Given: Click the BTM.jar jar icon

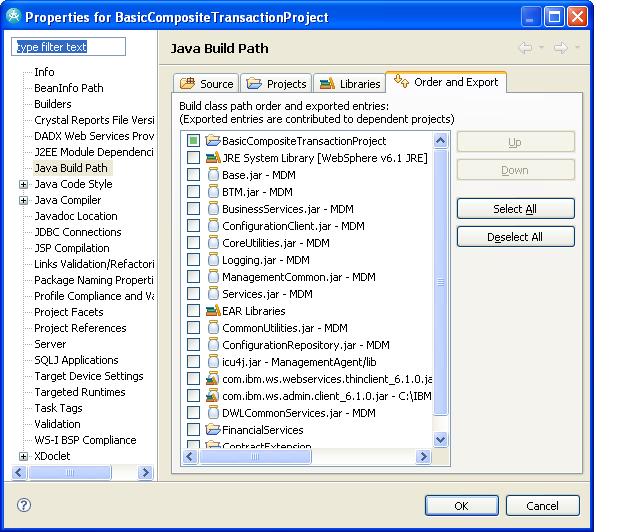Looking at the screenshot, I should (213, 192).
